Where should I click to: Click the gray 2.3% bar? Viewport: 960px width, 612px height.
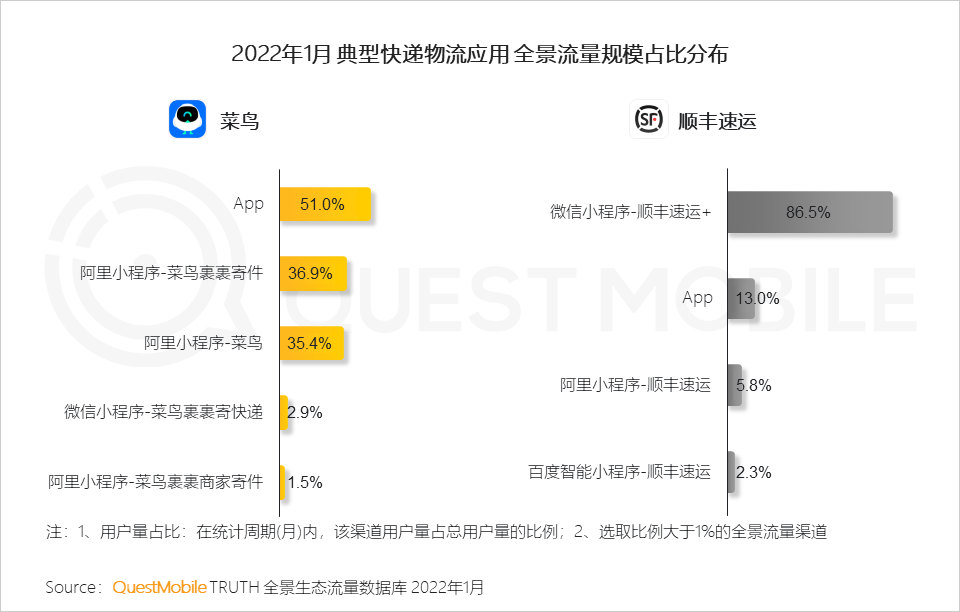pos(731,472)
